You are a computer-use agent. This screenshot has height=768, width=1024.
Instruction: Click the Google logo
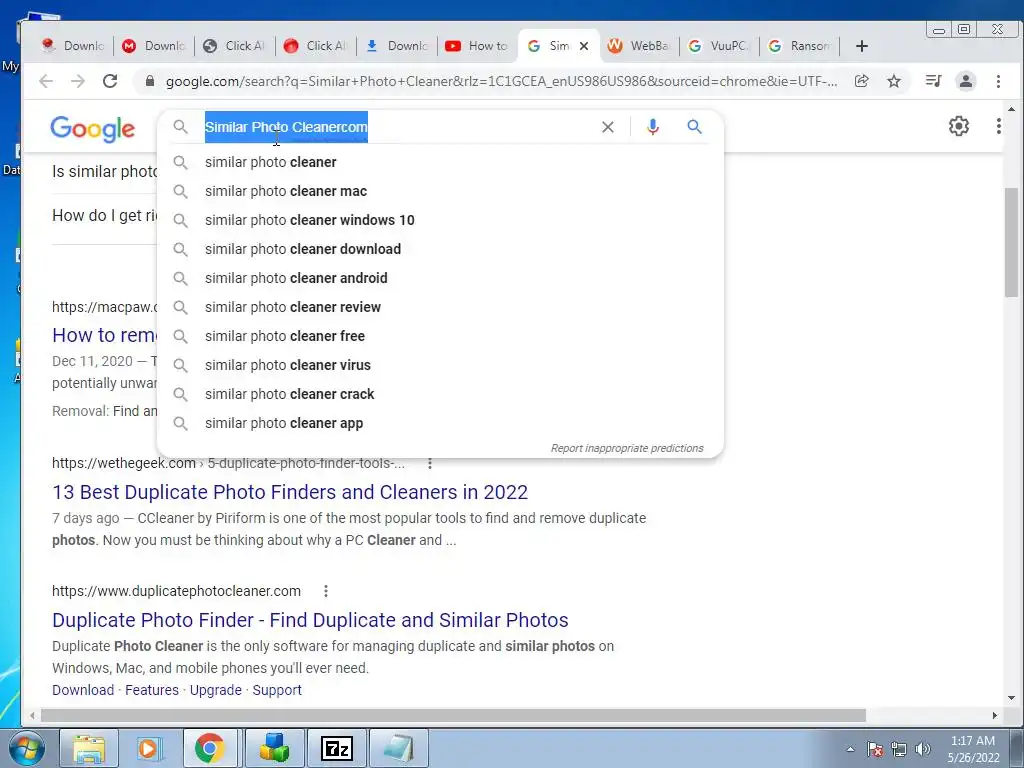(93, 129)
